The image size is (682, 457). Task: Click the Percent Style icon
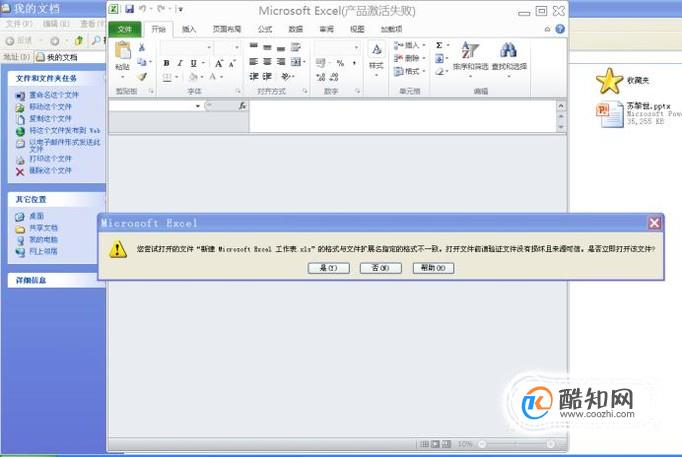(x=340, y=63)
